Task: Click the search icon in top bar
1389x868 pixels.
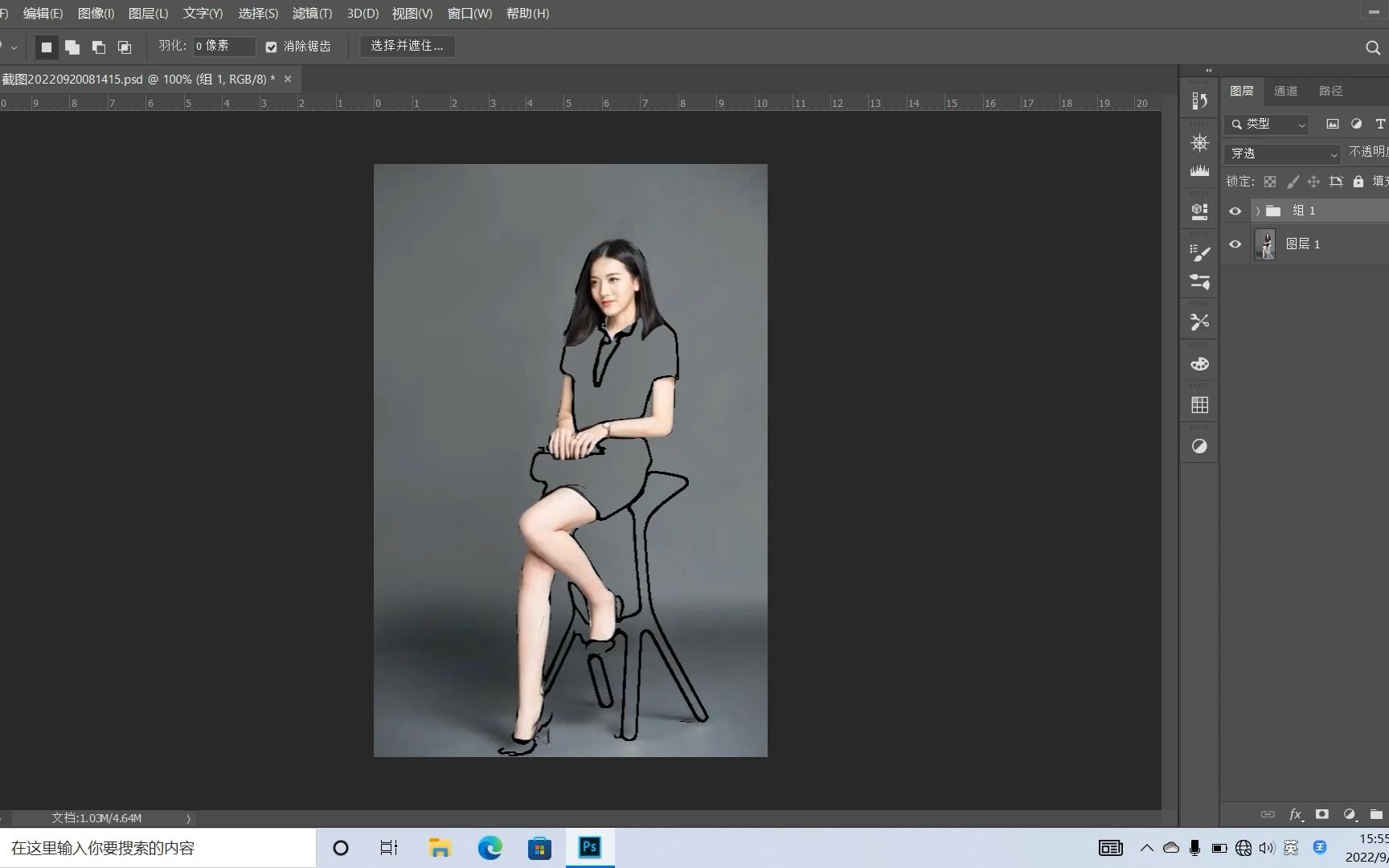Action: click(x=1371, y=47)
